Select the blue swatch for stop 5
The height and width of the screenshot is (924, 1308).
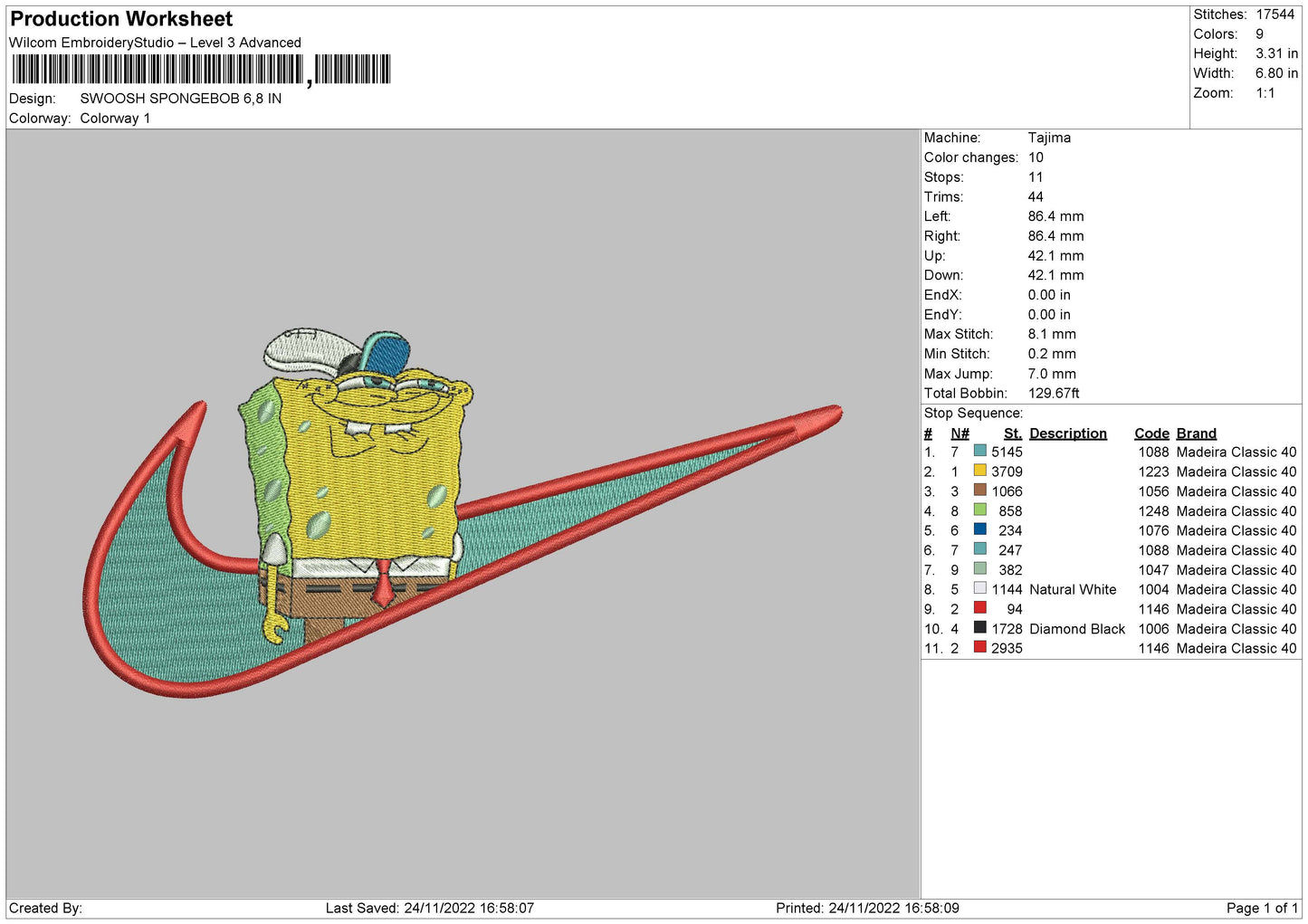(979, 529)
